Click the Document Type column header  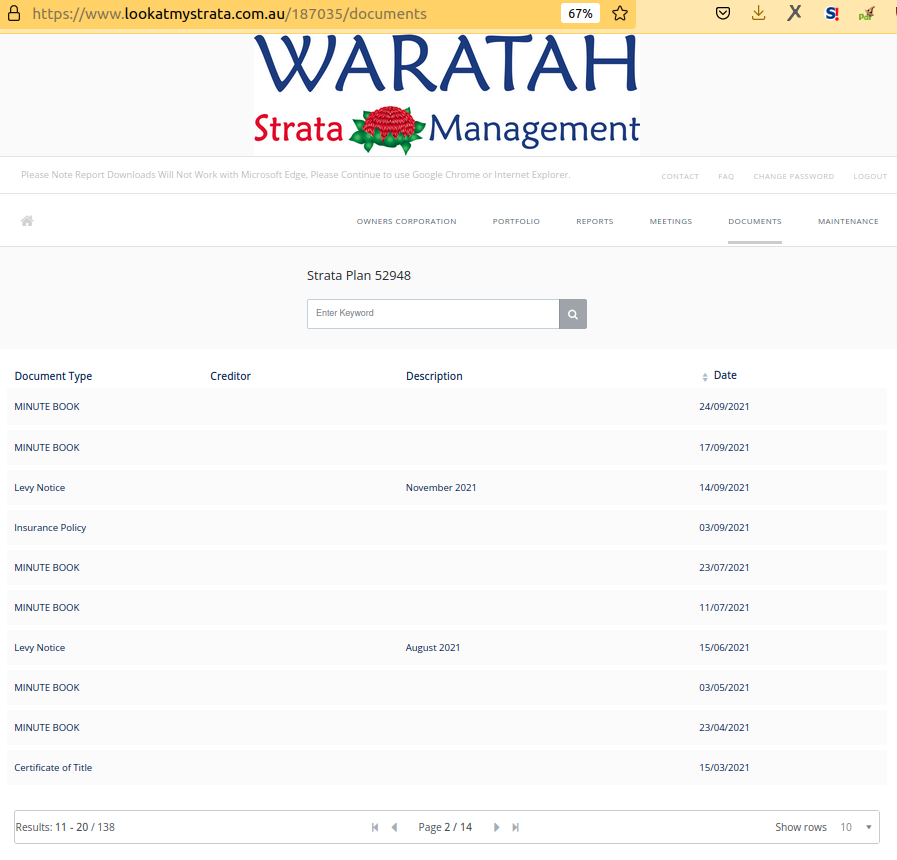click(x=53, y=376)
